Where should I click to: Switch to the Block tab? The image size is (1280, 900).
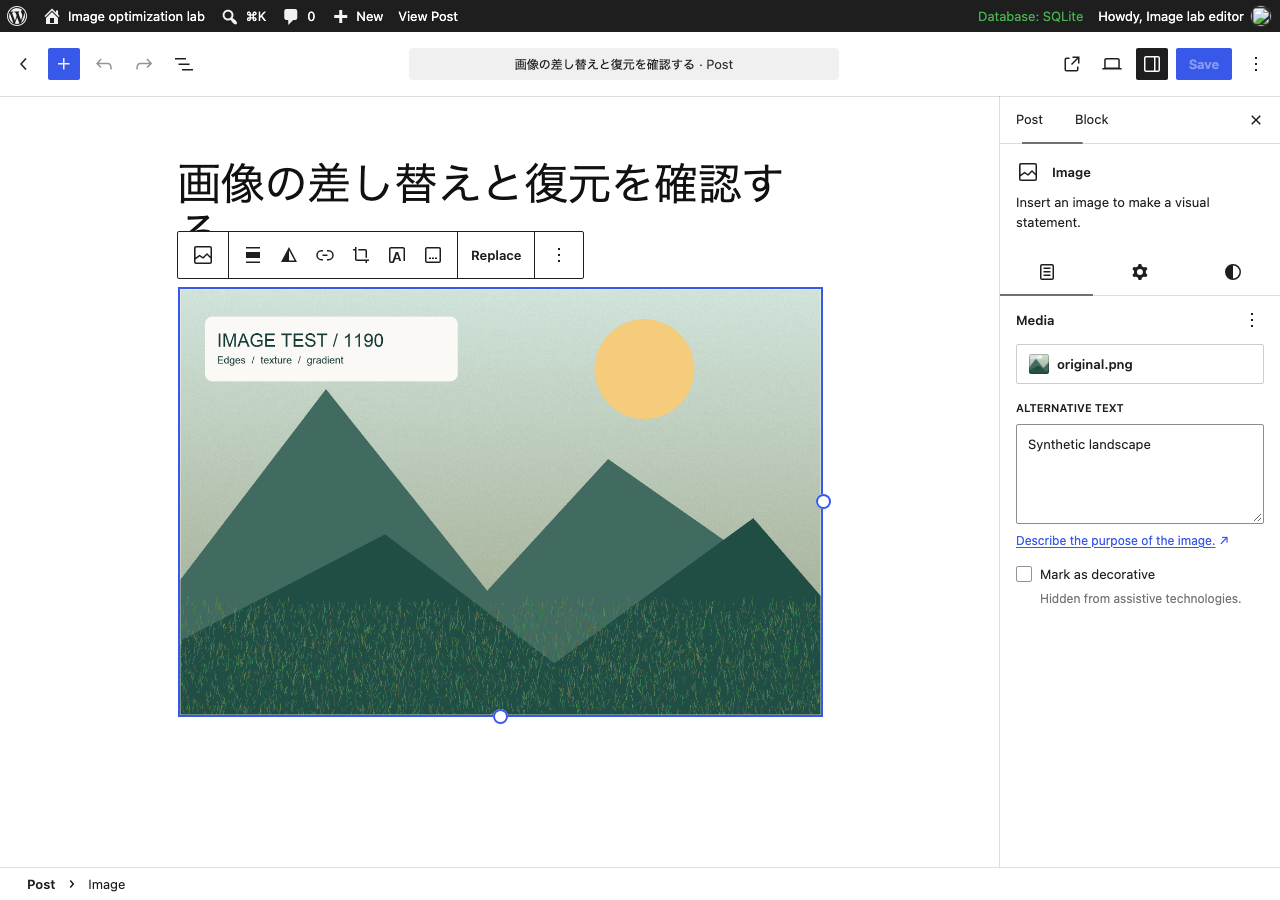tap(1091, 120)
